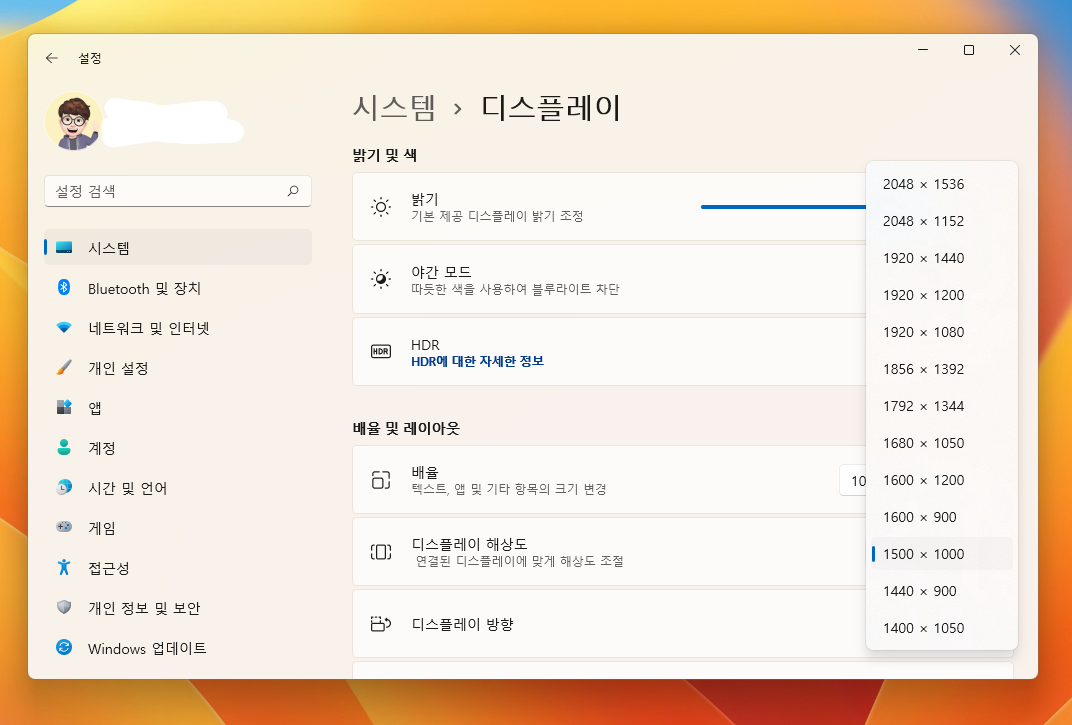This screenshot has height=725, width=1072.
Task: Open the 야간 모드 row
Action: (609, 279)
